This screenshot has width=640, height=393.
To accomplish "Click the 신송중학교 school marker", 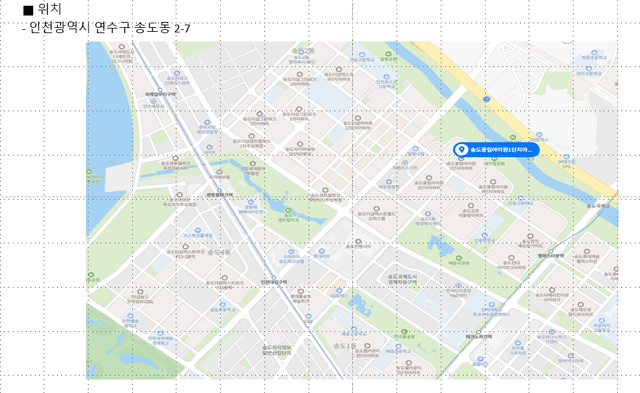I will tap(484, 235).
